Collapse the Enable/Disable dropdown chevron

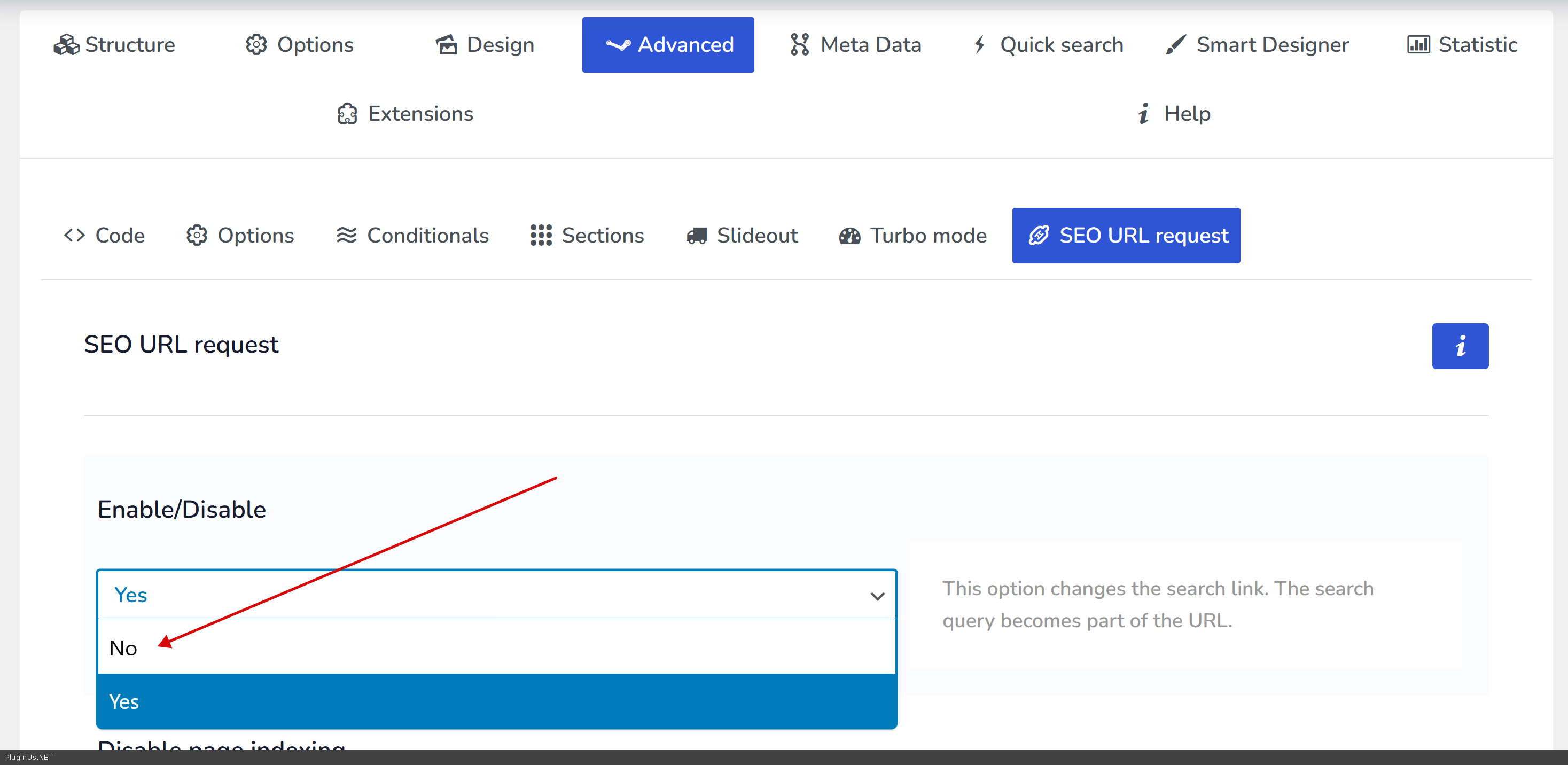click(x=877, y=596)
